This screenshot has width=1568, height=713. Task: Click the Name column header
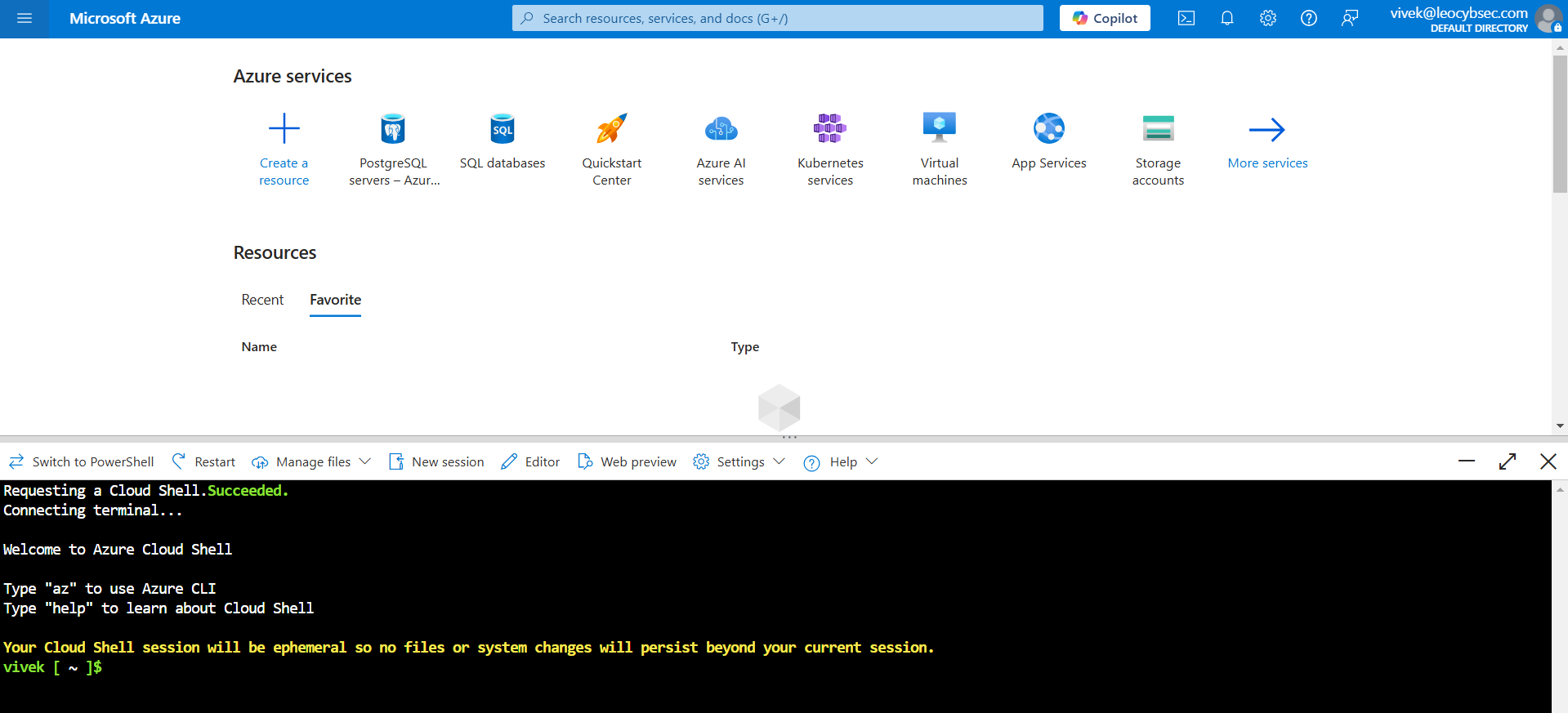[259, 347]
